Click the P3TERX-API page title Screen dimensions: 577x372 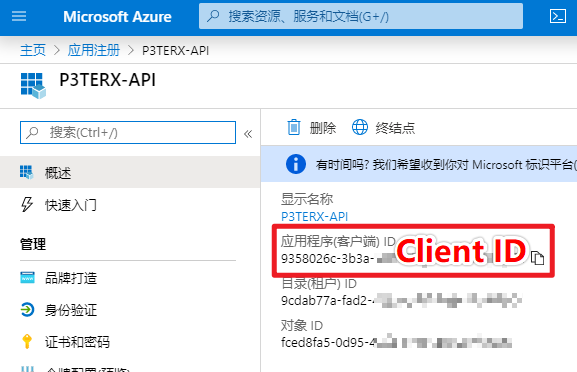(x=107, y=80)
